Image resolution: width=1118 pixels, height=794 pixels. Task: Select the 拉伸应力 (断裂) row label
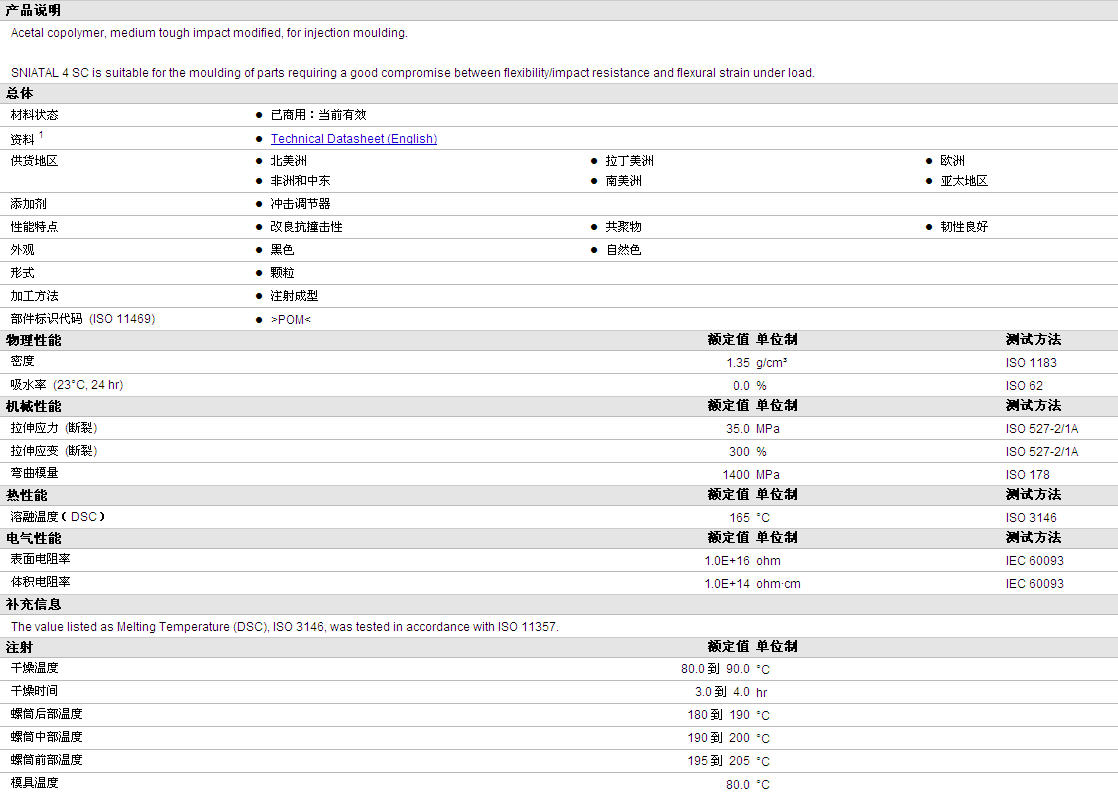(53, 428)
